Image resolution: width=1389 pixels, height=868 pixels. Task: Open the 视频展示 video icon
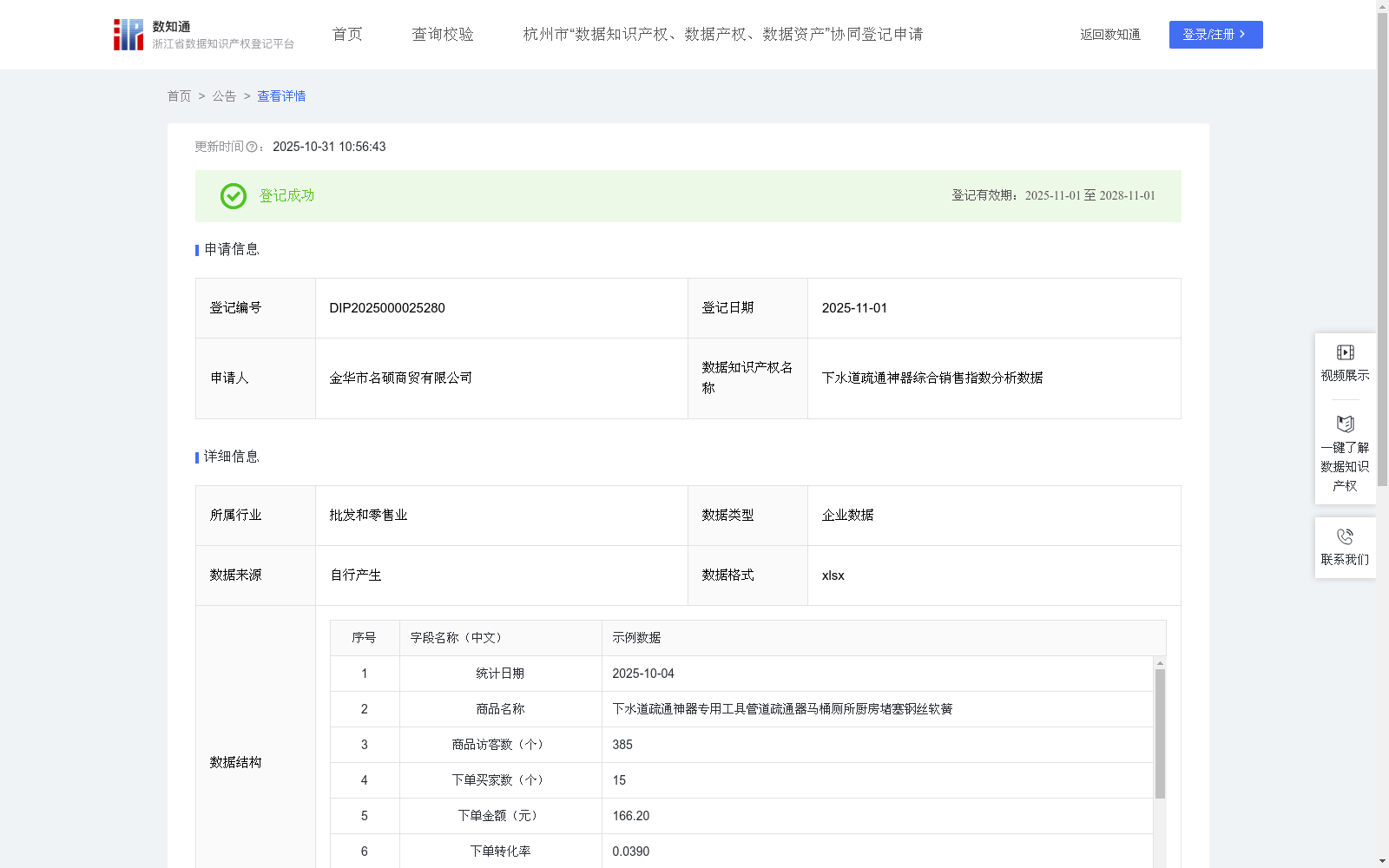pyautogui.click(x=1345, y=352)
